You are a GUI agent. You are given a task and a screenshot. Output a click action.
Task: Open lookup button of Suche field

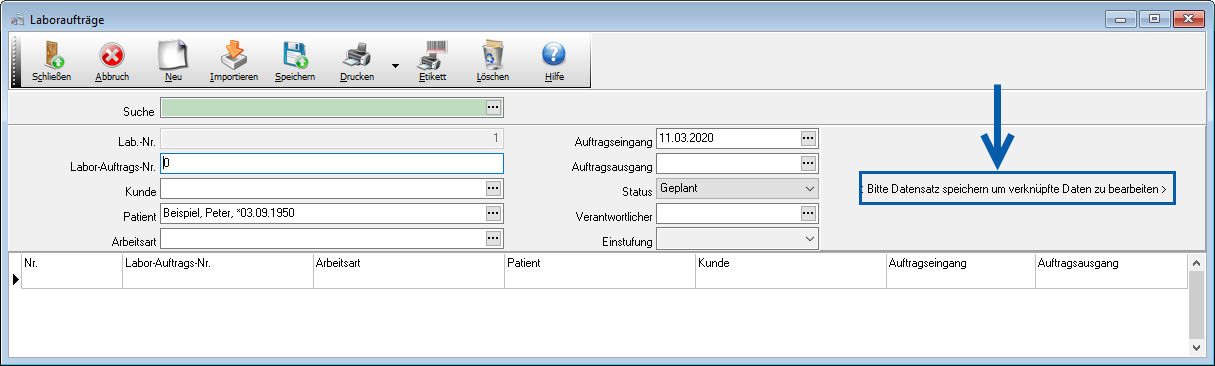click(493, 107)
